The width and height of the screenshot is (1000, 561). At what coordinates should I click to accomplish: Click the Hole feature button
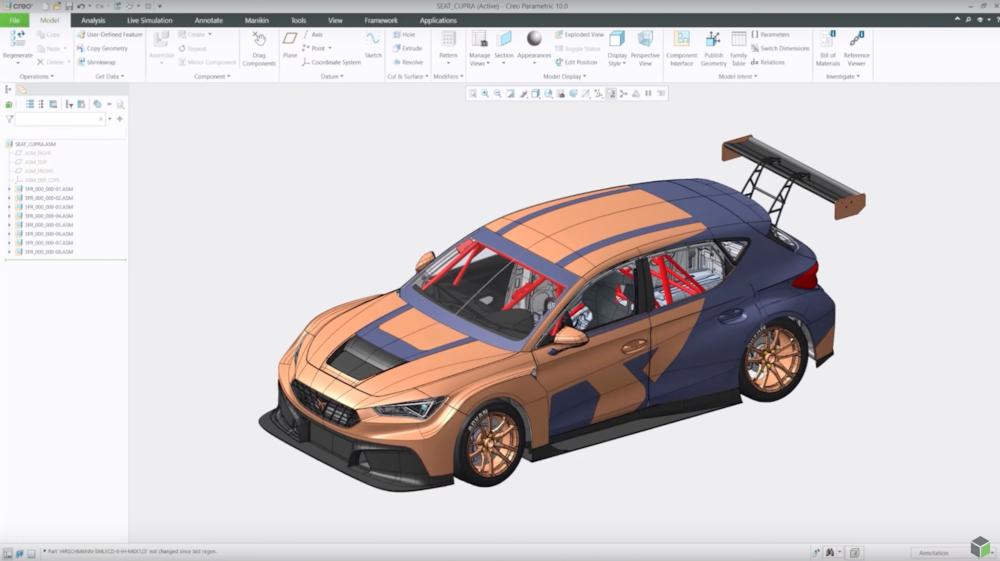(x=404, y=34)
